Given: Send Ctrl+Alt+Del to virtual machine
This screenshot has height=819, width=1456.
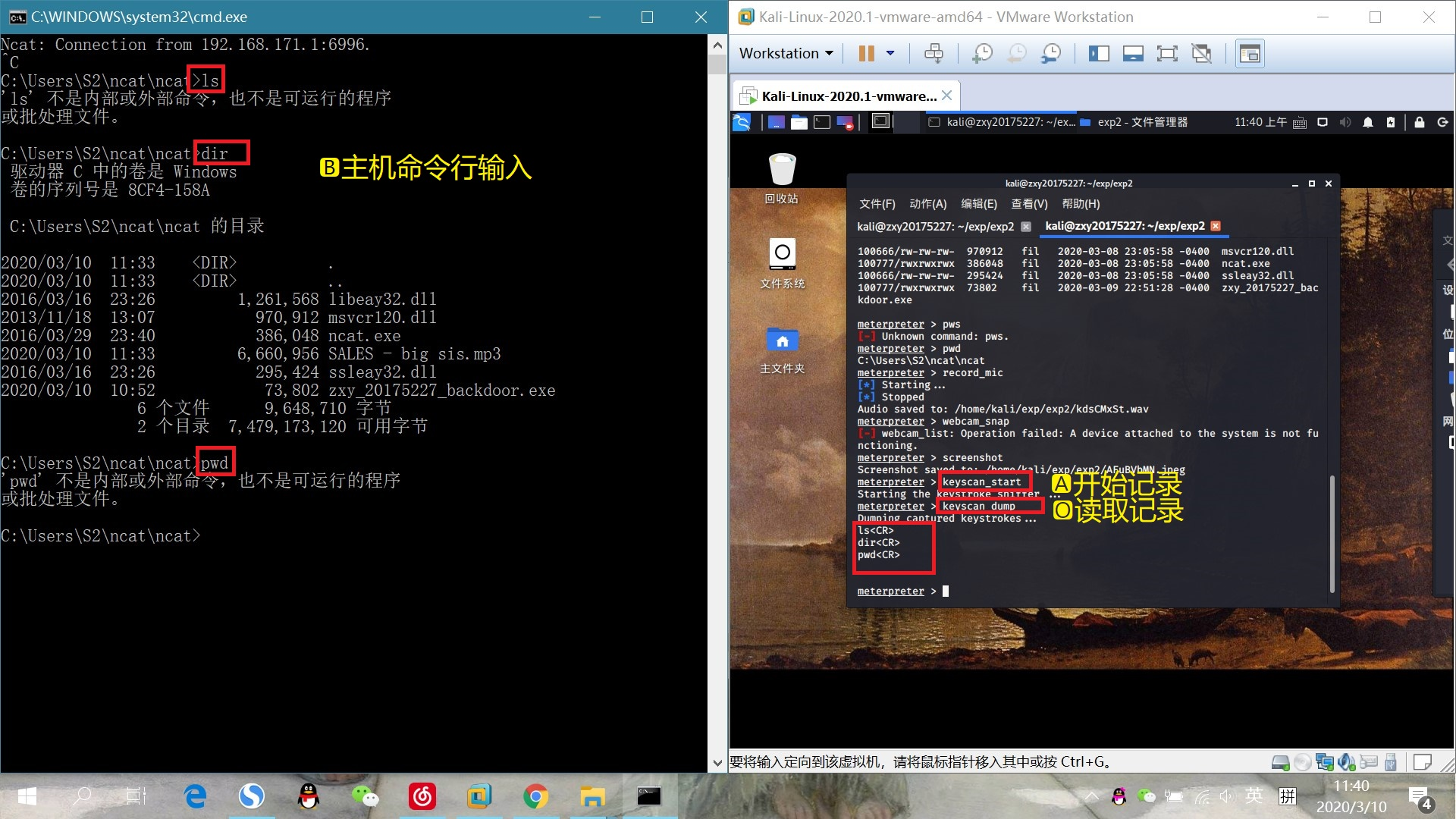Looking at the screenshot, I should tap(934, 53).
